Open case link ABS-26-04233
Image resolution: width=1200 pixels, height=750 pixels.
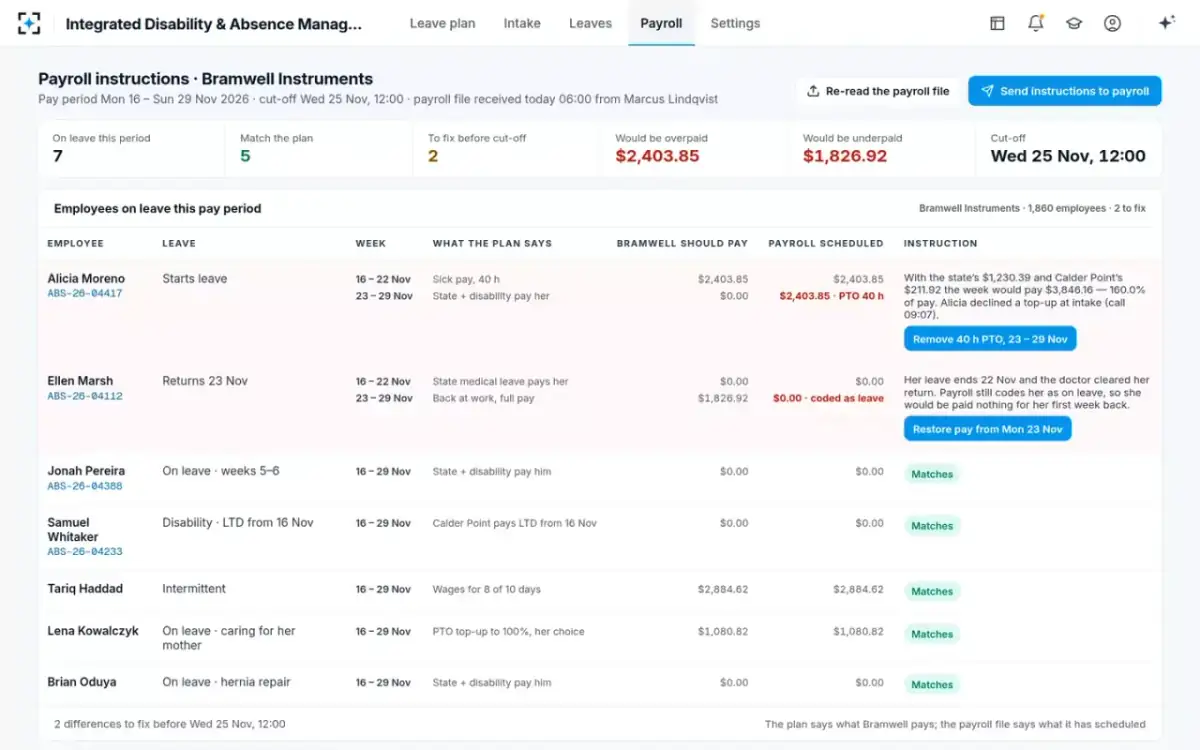[85, 551]
